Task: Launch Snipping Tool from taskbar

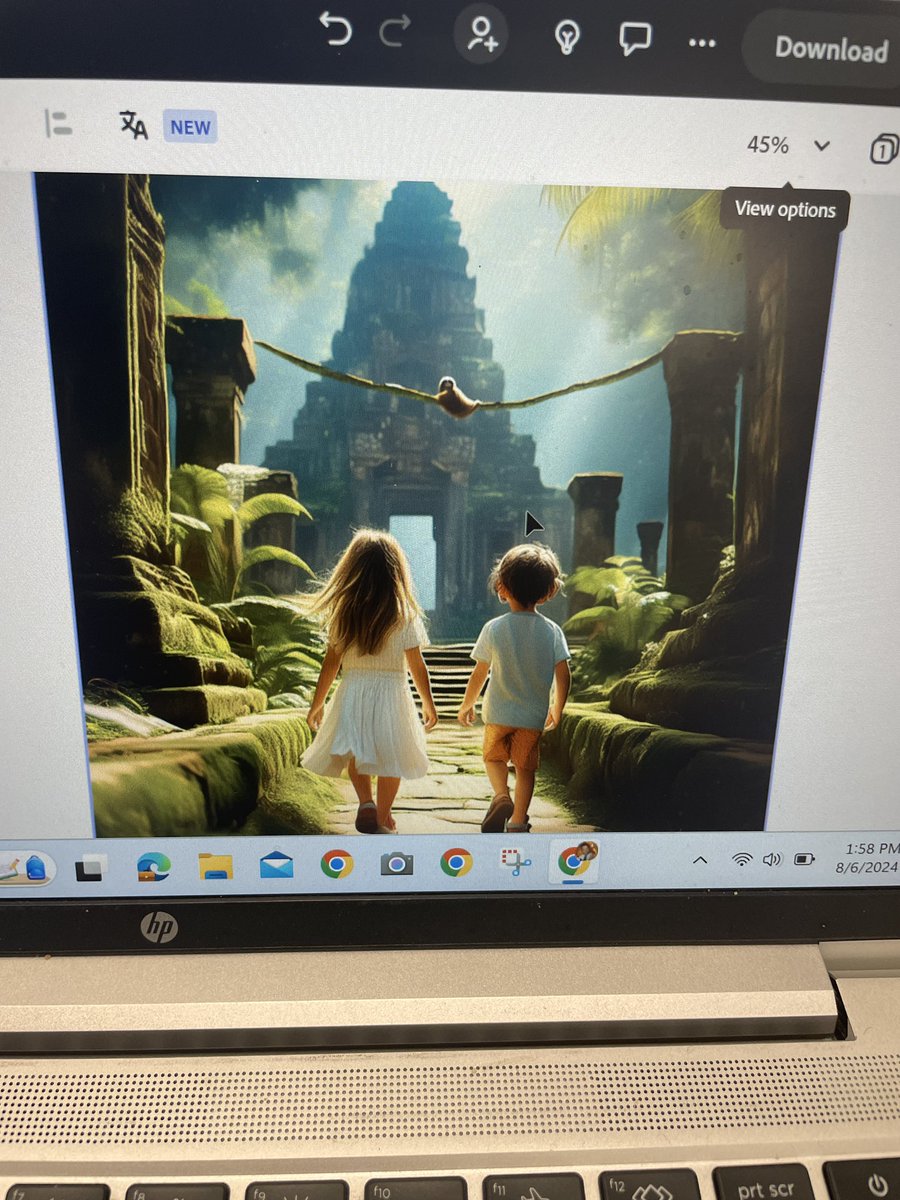Action: tap(516, 861)
